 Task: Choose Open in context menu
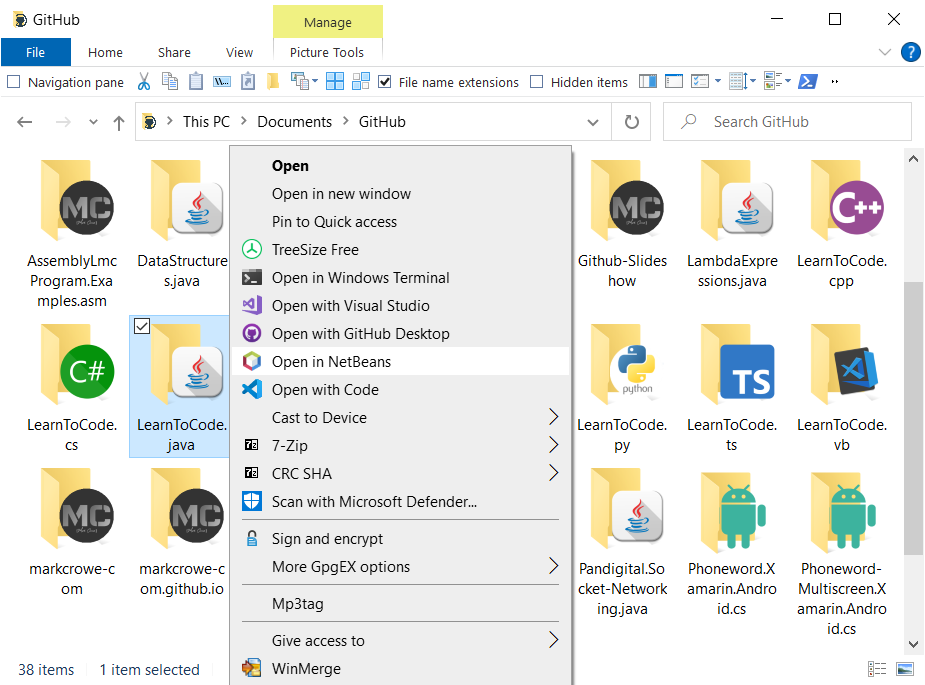[x=401, y=166]
